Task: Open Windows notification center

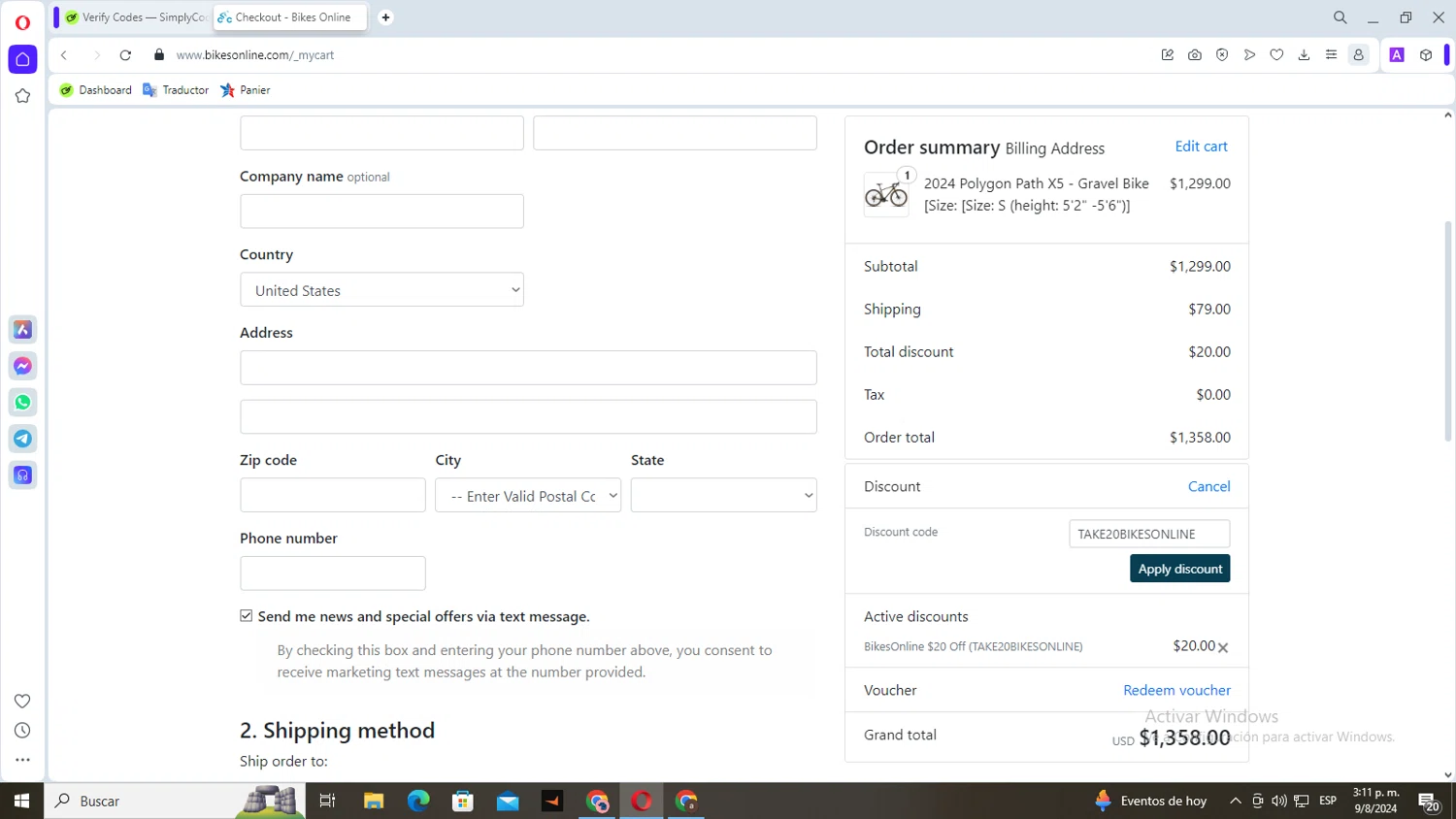Action: point(1429,801)
